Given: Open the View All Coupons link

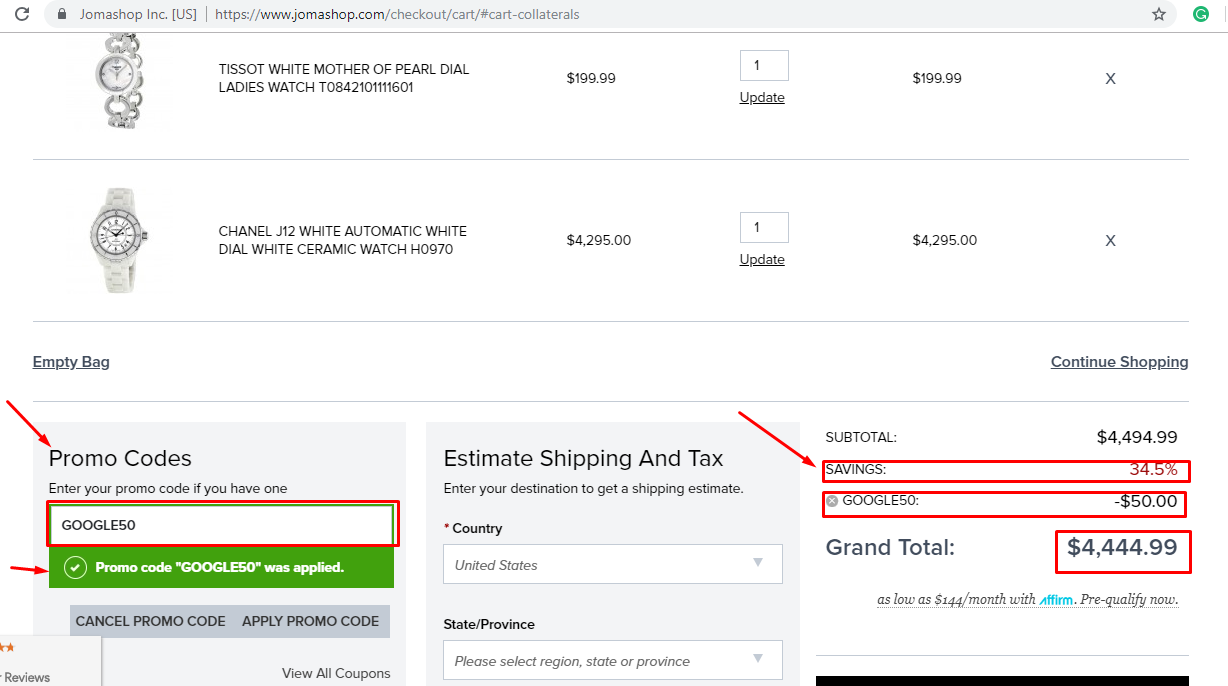Looking at the screenshot, I should tap(336, 673).
